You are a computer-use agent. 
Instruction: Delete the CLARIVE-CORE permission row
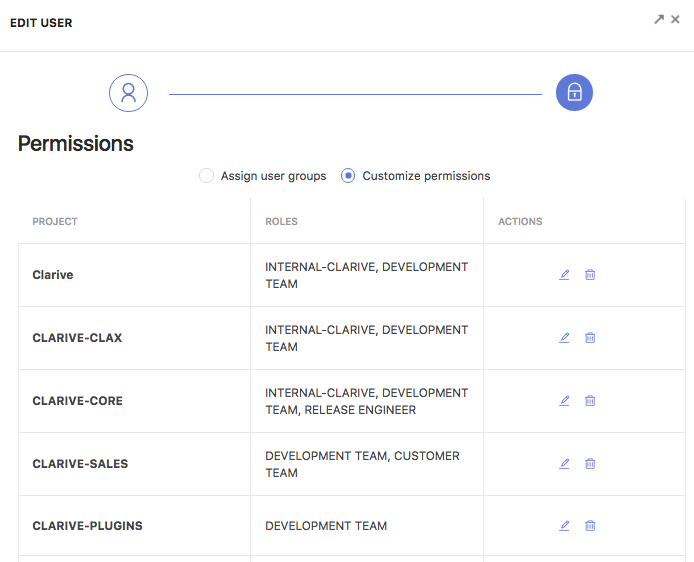[x=590, y=400]
